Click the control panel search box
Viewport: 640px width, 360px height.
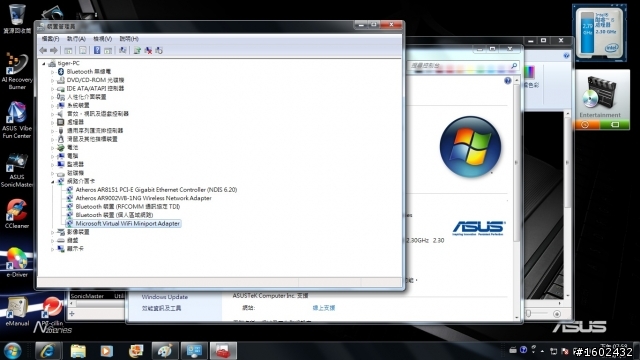pos(463,66)
